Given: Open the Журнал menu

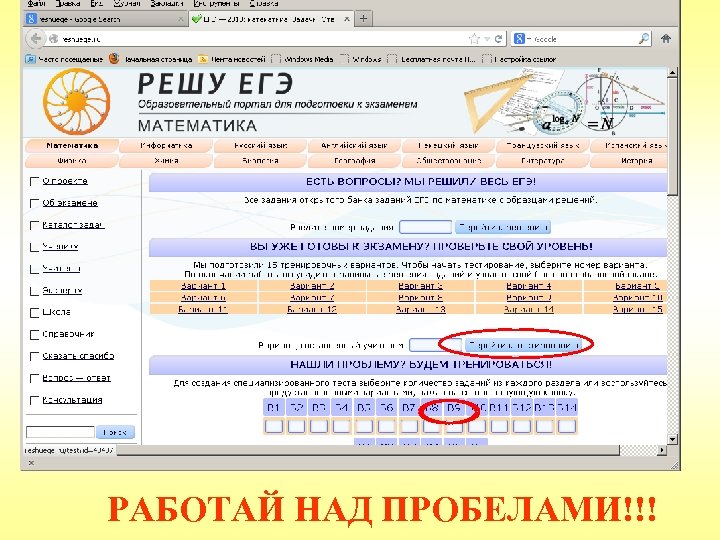Looking at the screenshot, I should (127, 4).
